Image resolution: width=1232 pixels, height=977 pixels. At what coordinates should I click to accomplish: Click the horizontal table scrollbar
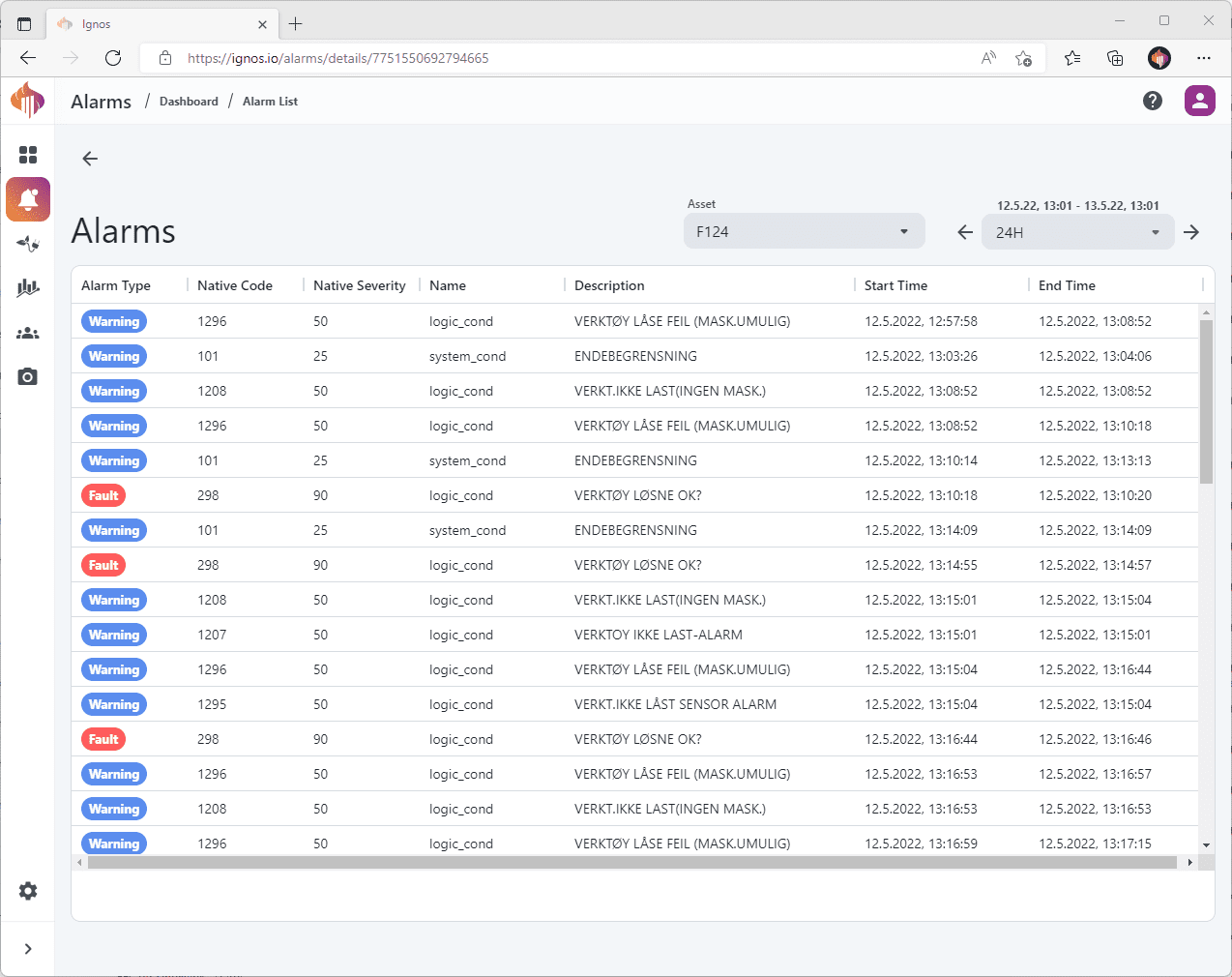(632, 862)
